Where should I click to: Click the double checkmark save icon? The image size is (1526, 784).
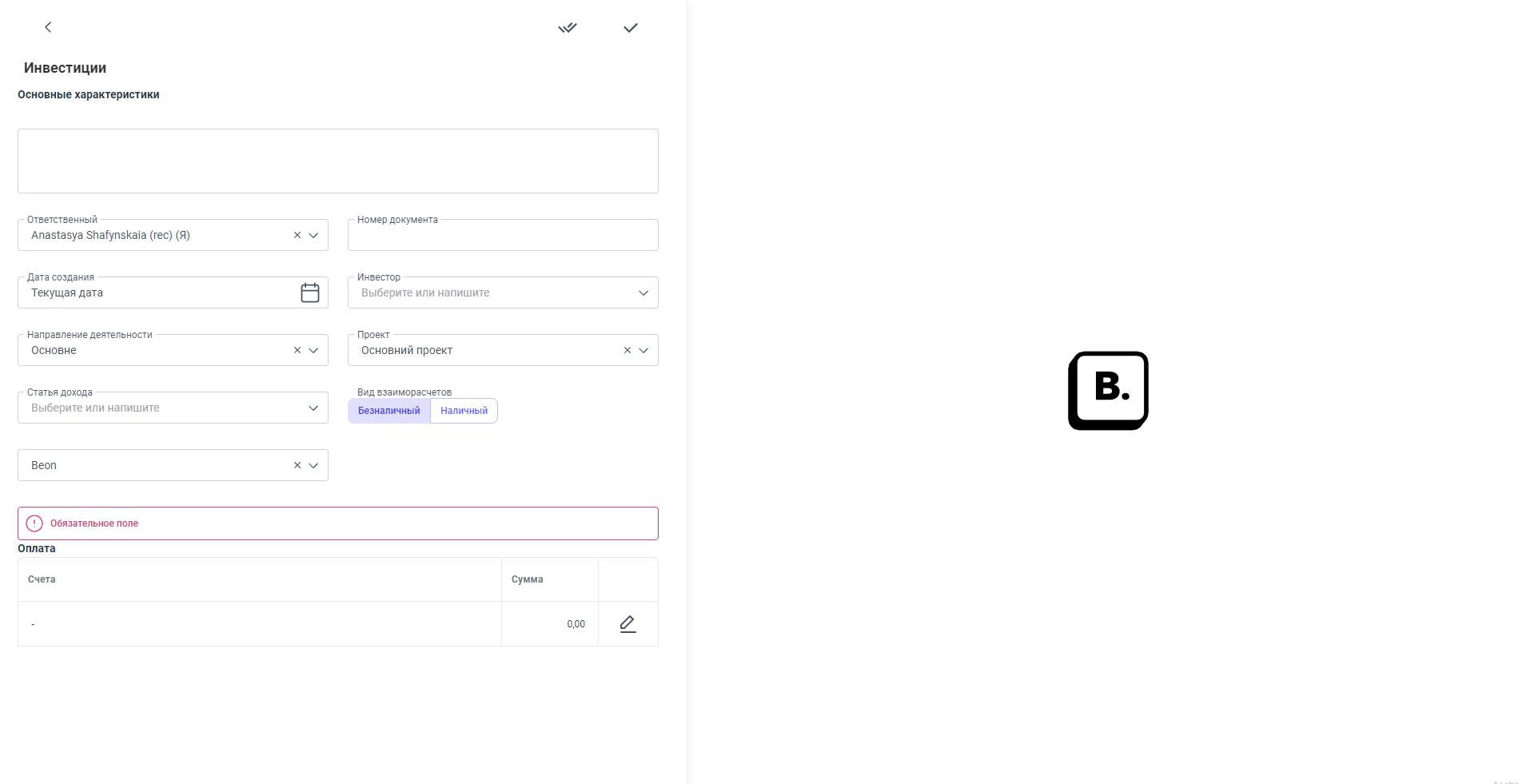pyautogui.click(x=568, y=28)
